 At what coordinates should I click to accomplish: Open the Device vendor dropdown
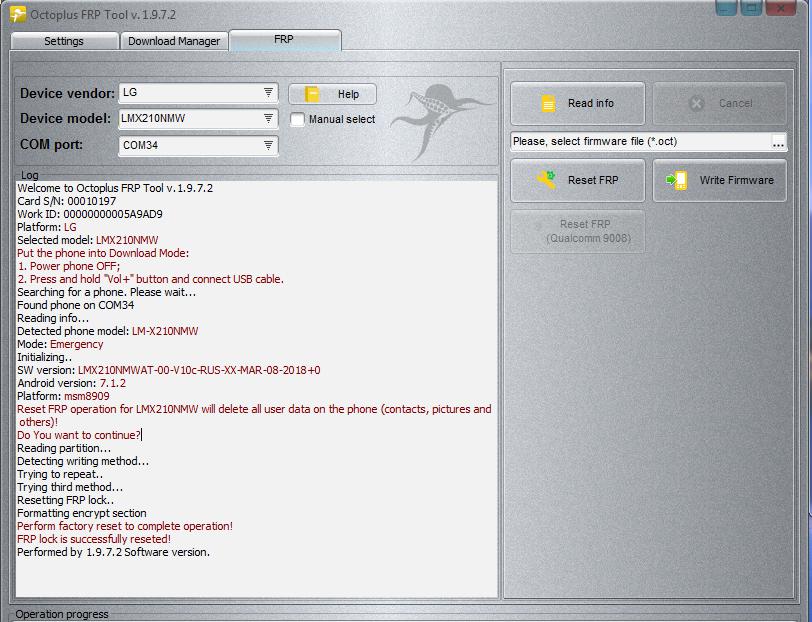[198, 93]
